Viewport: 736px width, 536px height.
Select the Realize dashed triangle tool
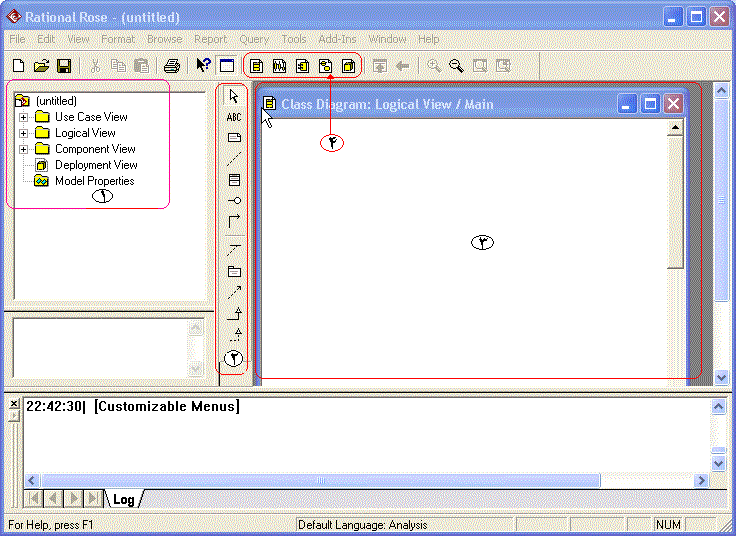click(235, 335)
